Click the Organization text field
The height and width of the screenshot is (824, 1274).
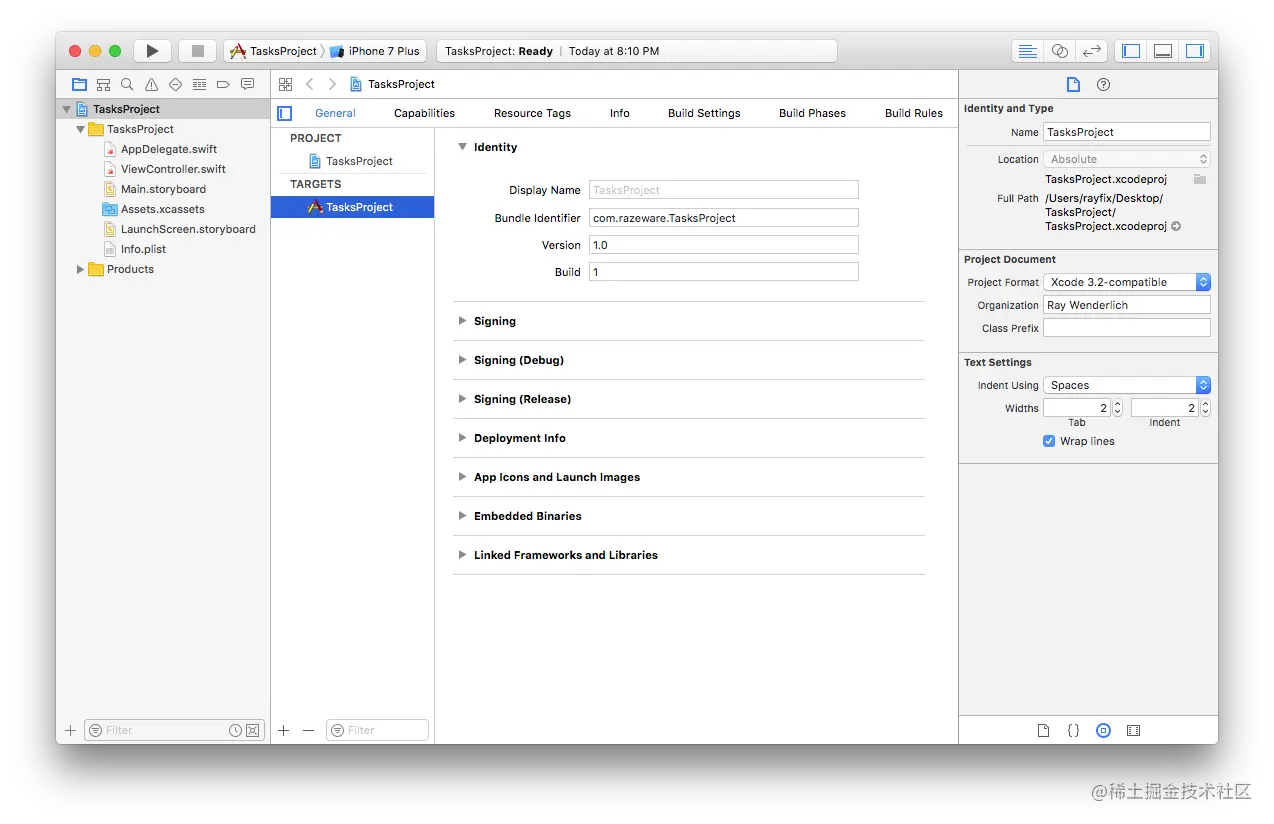(x=1127, y=305)
